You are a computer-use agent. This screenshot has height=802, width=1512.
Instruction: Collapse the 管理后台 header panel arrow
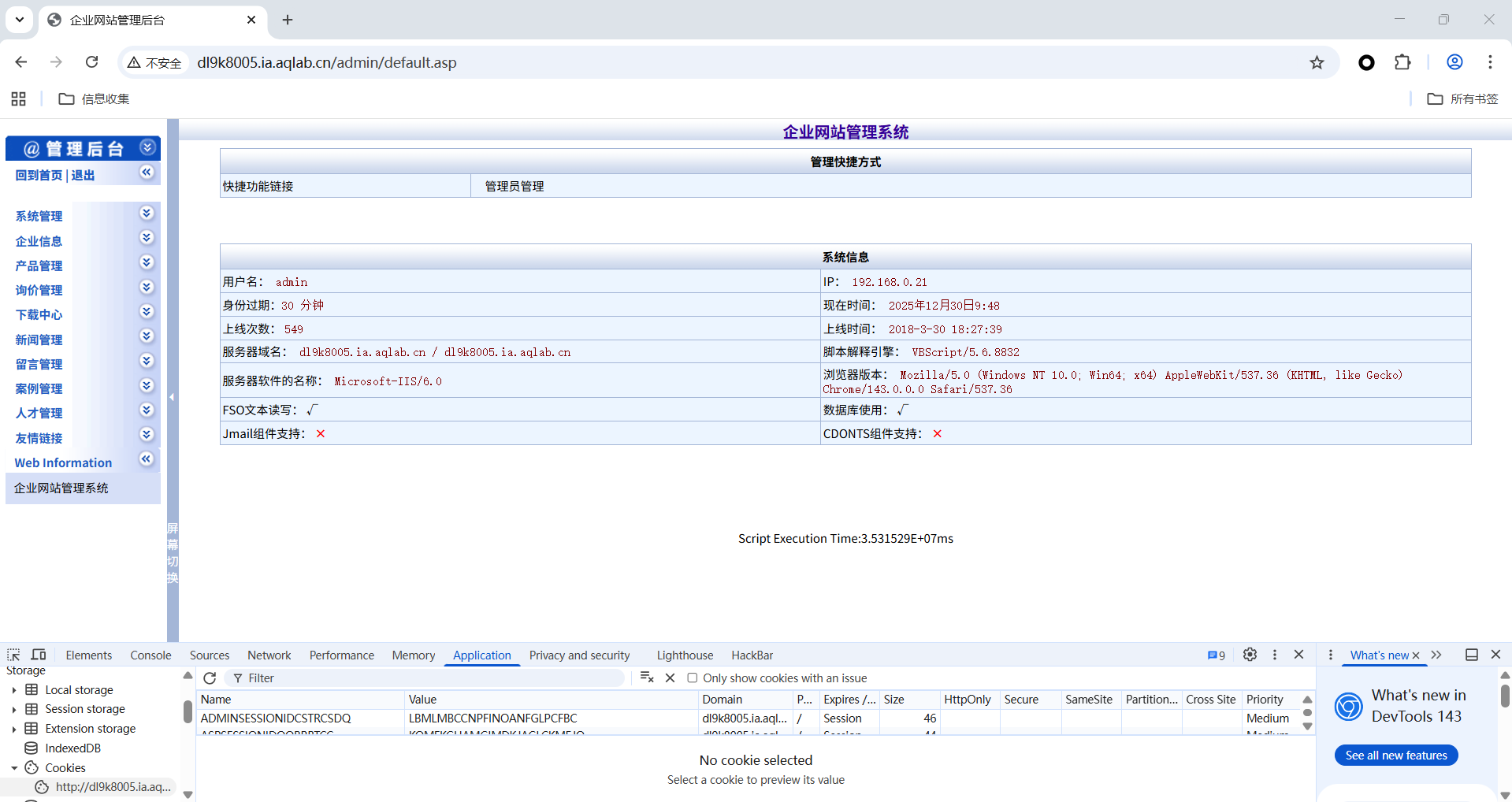click(x=147, y=147)
